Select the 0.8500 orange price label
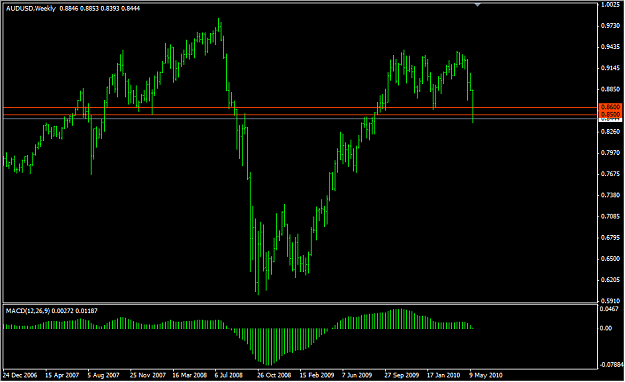This screenshot has height=382, width=625. pos(610,114)
